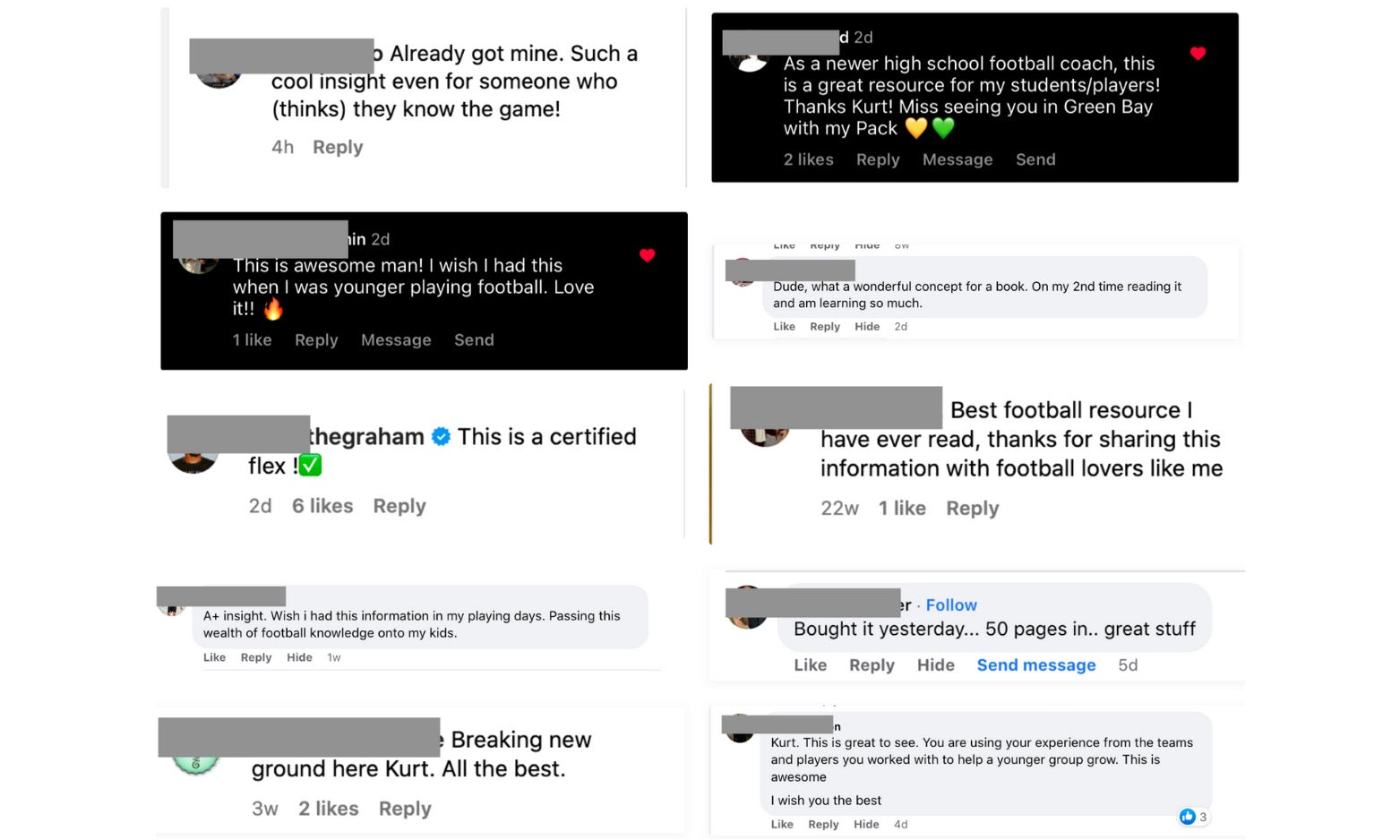Reply to the "Best football resource" comment
Viewport: 1400px width, 840px height.
[x=972, y=509]
